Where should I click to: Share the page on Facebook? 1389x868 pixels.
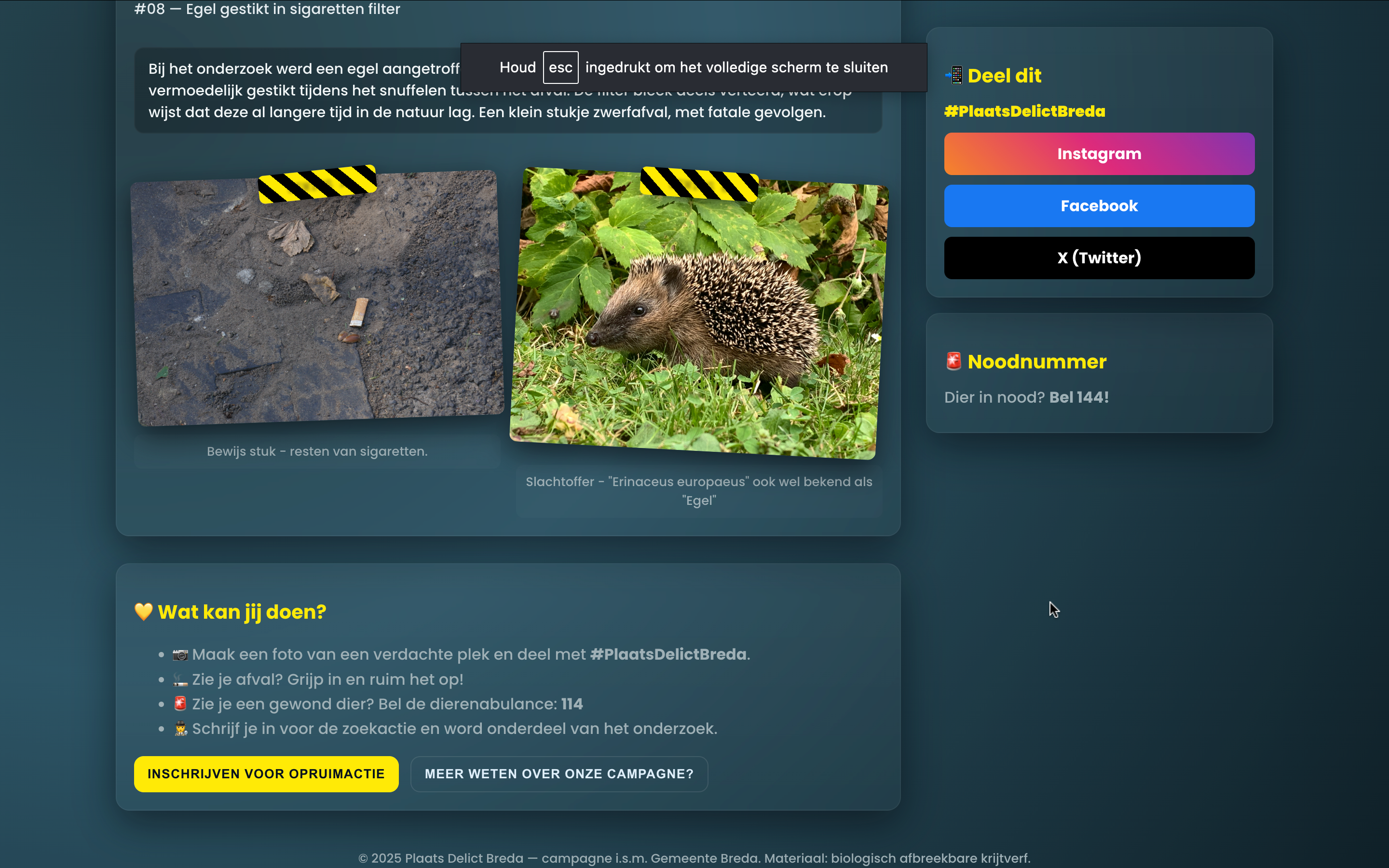point(1099,205)
